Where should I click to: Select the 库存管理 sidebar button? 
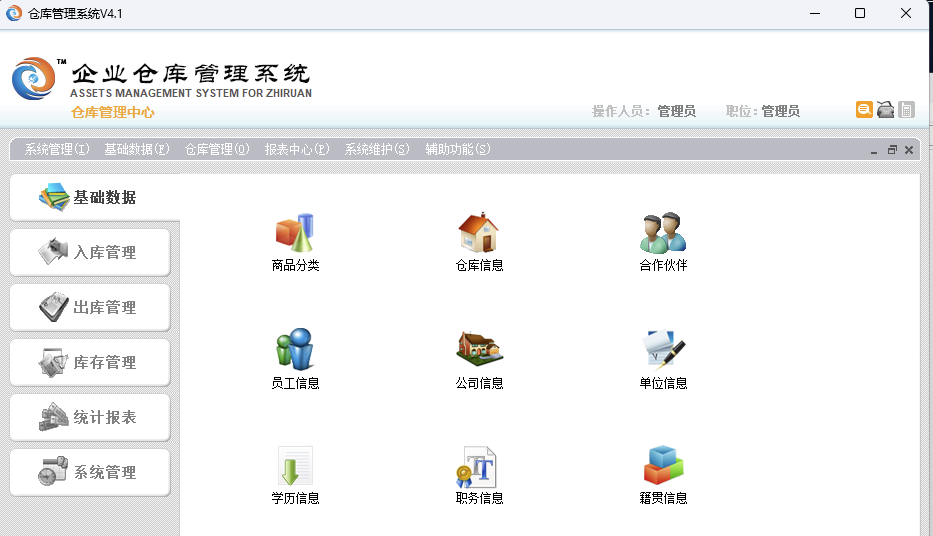90,363
